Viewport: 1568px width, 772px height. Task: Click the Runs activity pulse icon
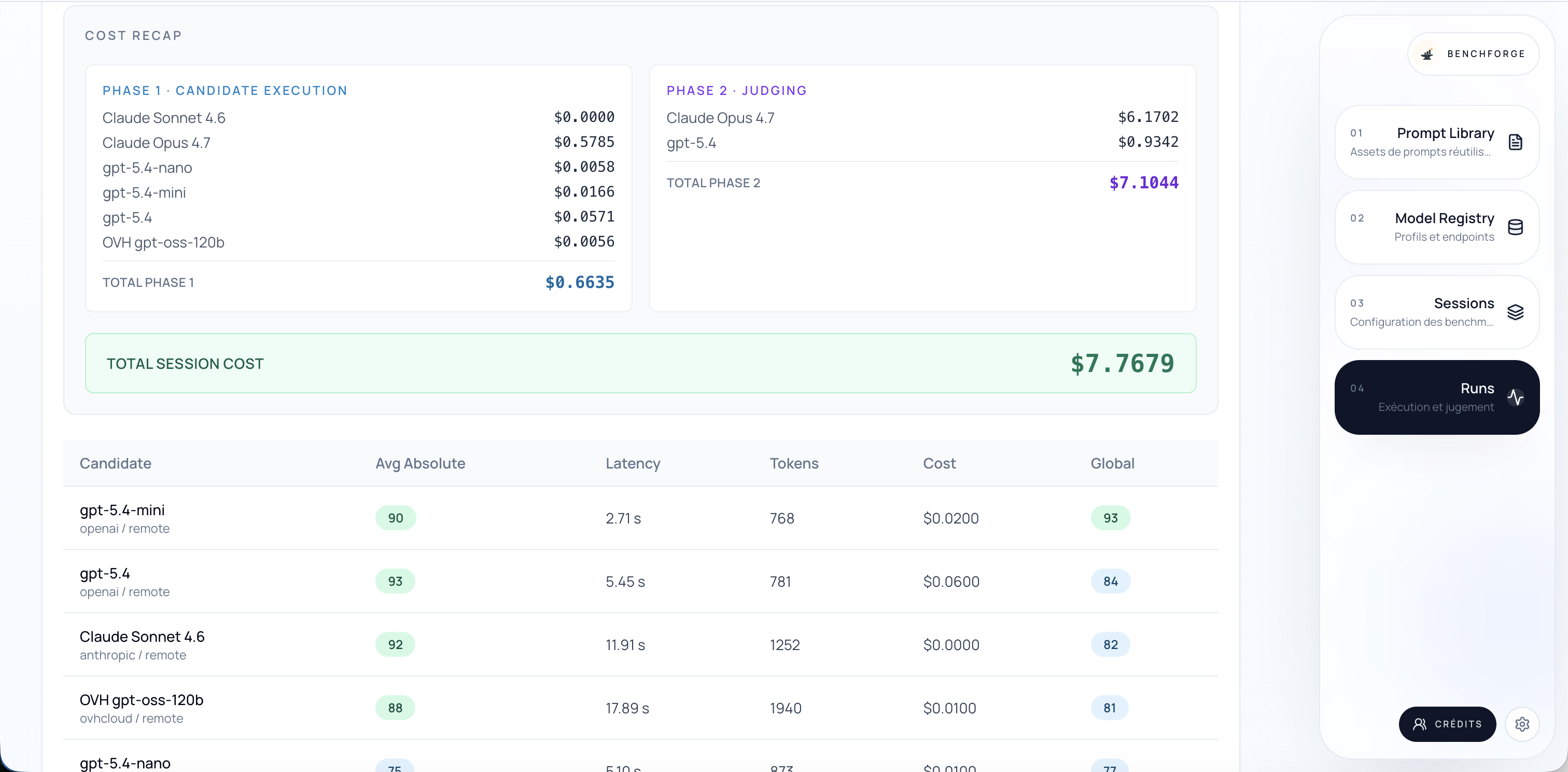(x=1515, y=397)
